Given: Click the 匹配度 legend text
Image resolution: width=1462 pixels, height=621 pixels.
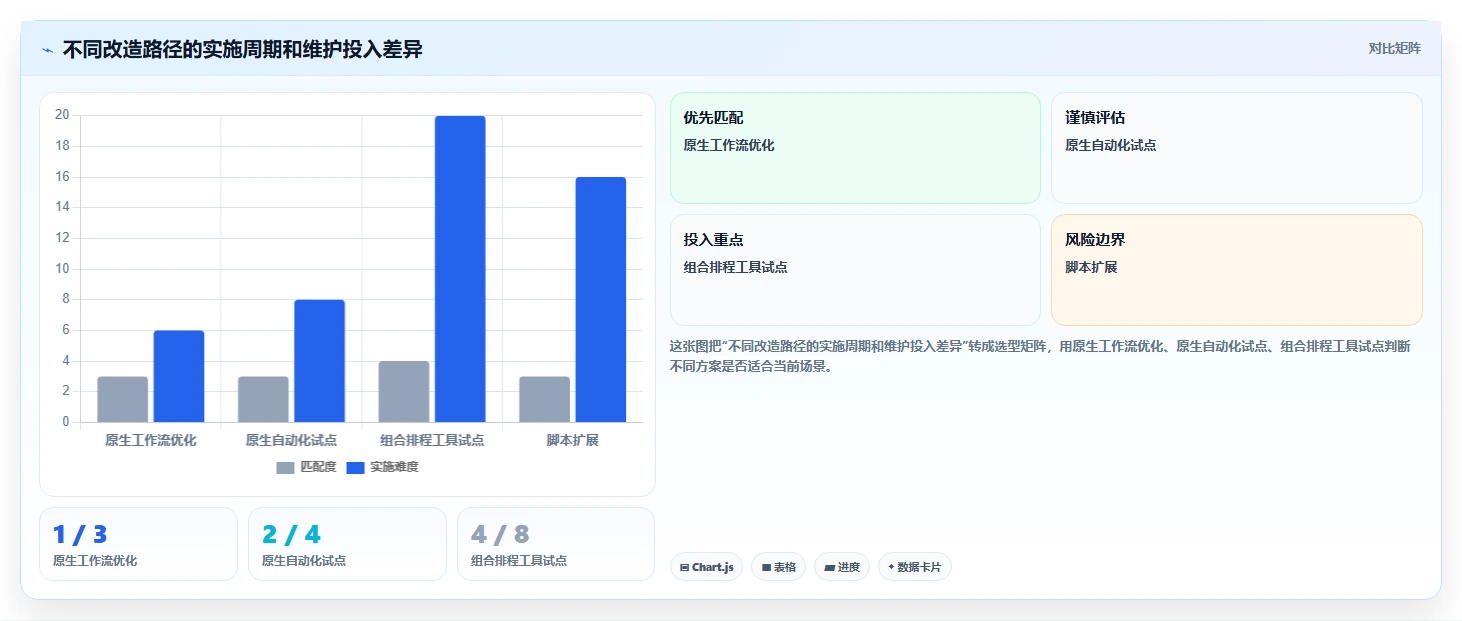Looking at the screenshot, I should (318, 467).
